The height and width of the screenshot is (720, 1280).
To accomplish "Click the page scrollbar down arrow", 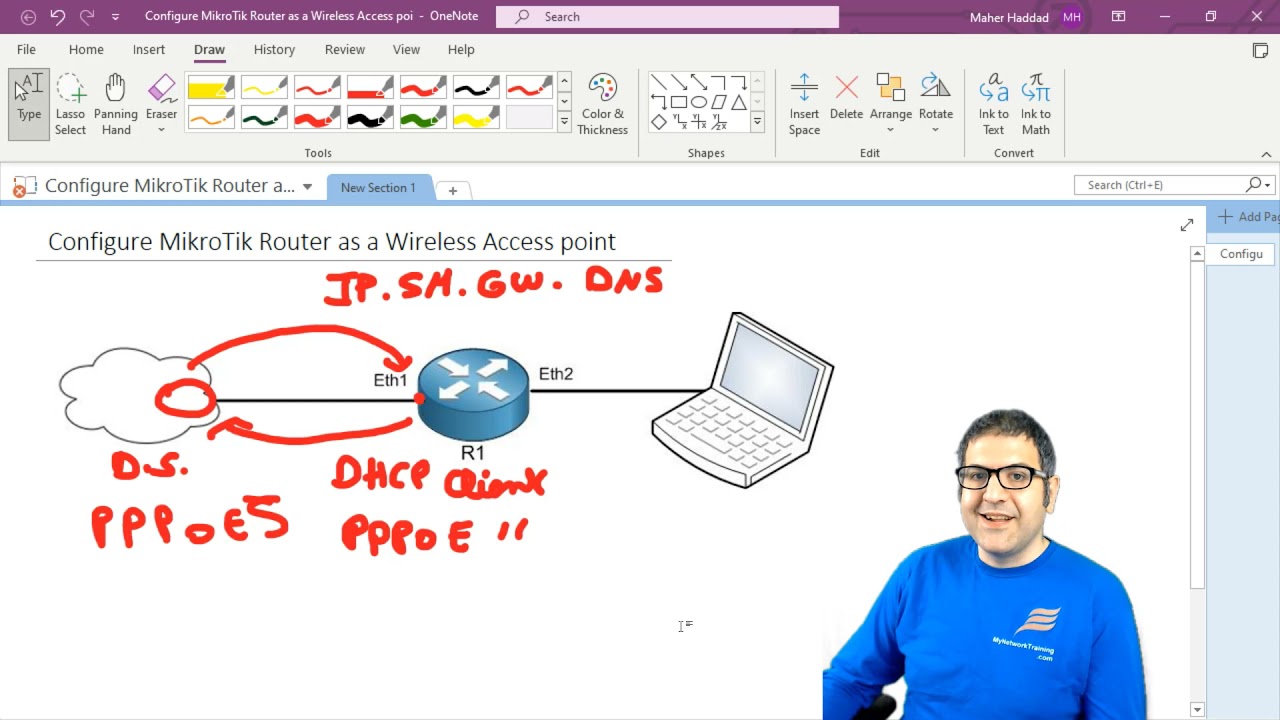I will point(1197,709).
